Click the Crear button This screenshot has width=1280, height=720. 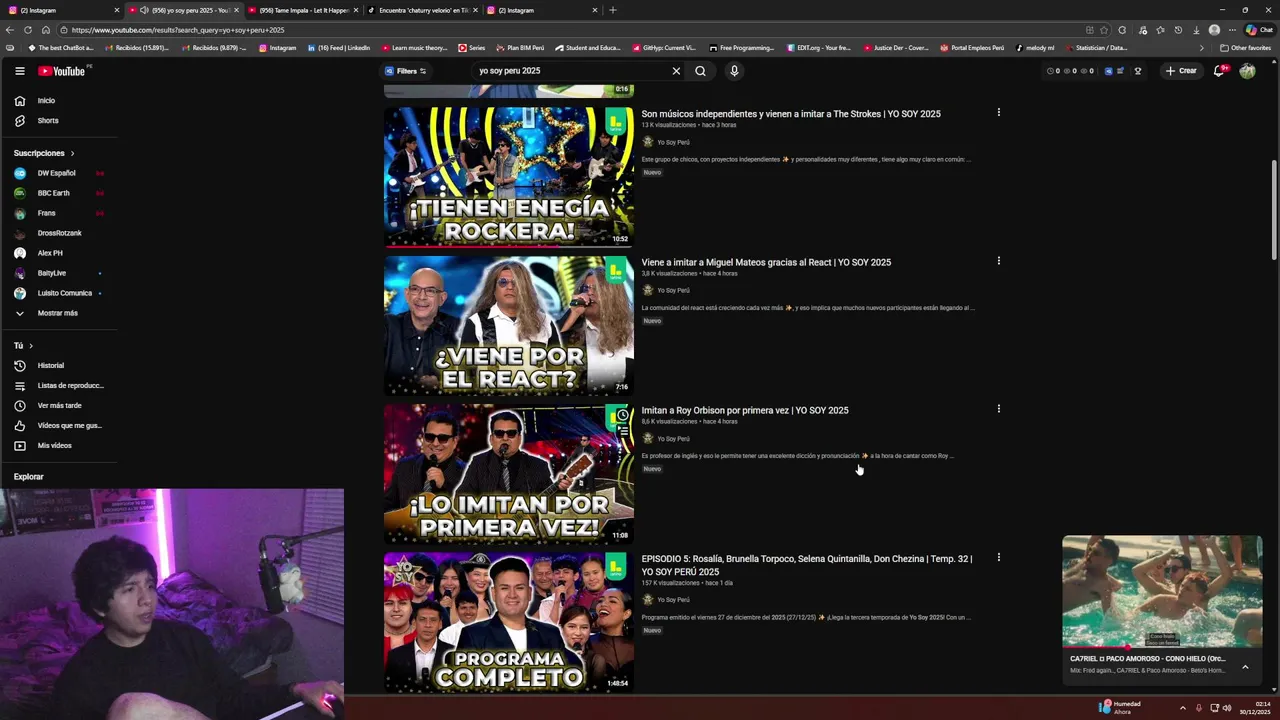click(x=1181, y=71)
